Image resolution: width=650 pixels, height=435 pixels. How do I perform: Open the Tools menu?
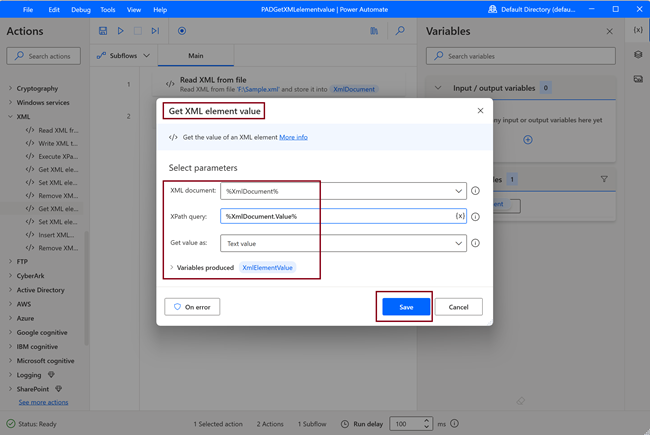click(107, 9)
